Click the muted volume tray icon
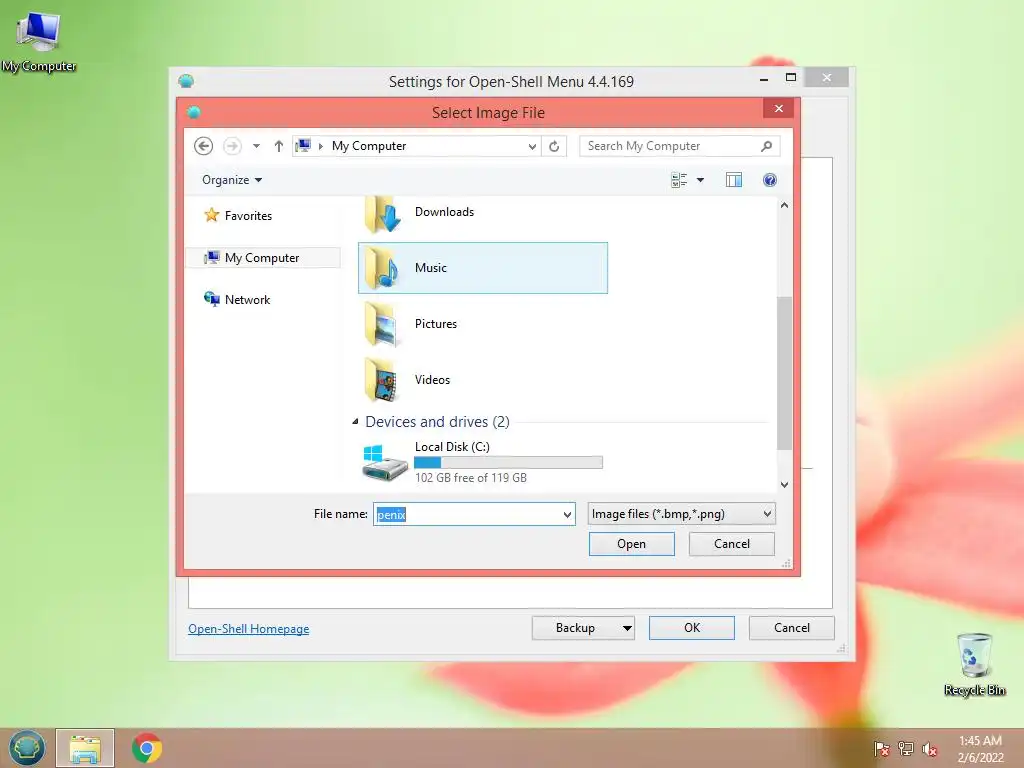Viewport: 1024px width, 768px height. click(930, 749)
